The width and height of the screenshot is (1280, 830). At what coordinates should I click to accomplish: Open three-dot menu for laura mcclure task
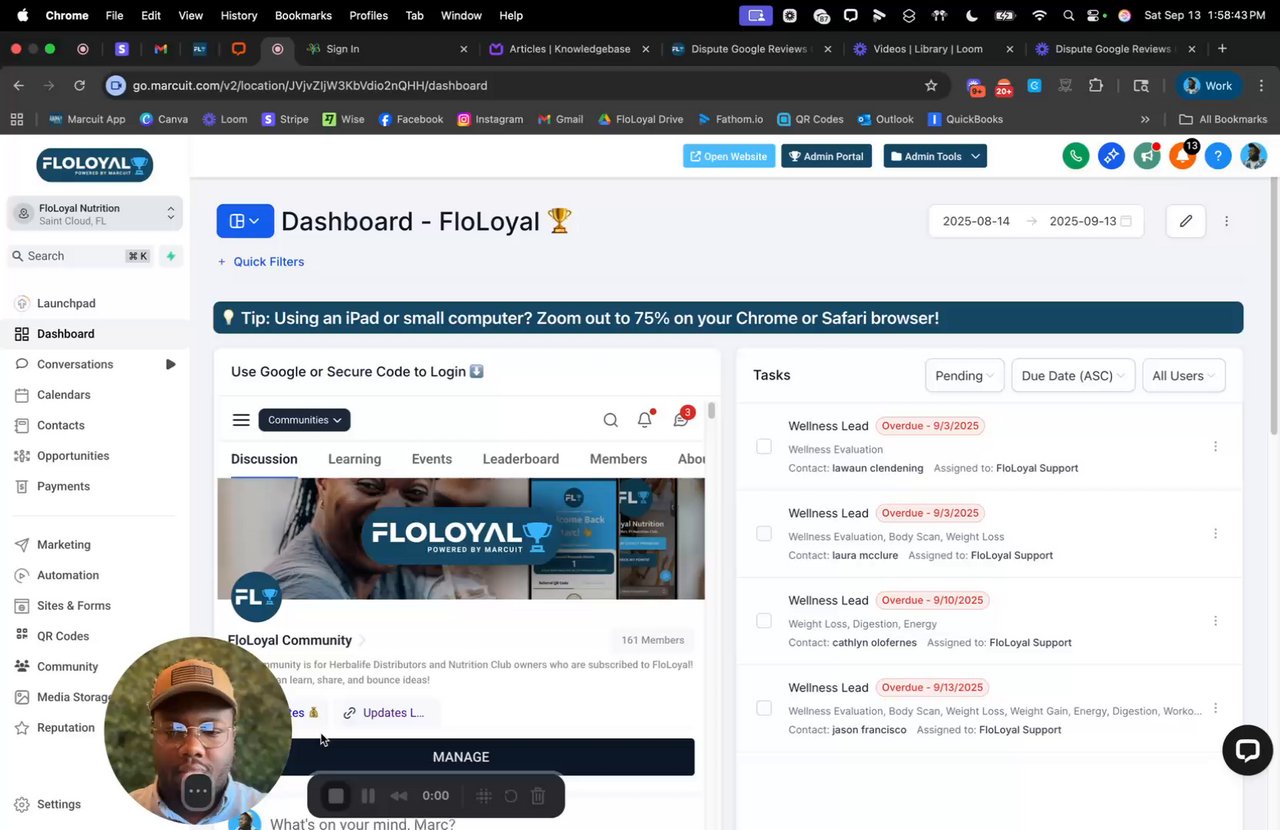click(1215, 534)
